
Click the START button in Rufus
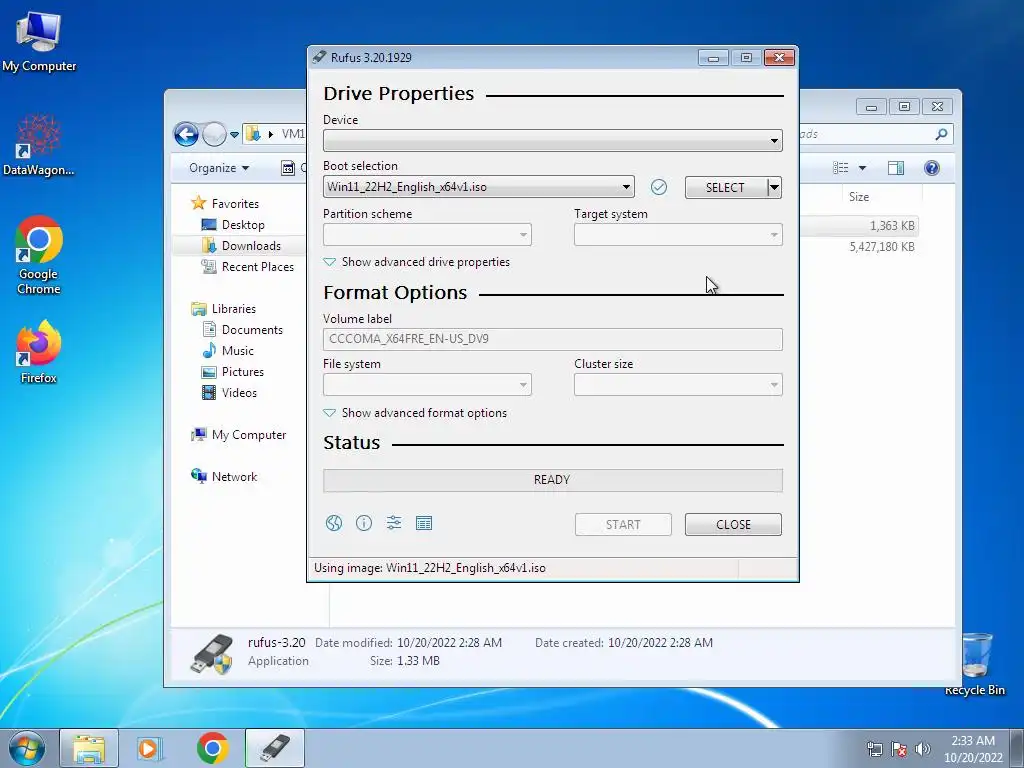pyautogui.click(x=623, y=524)
